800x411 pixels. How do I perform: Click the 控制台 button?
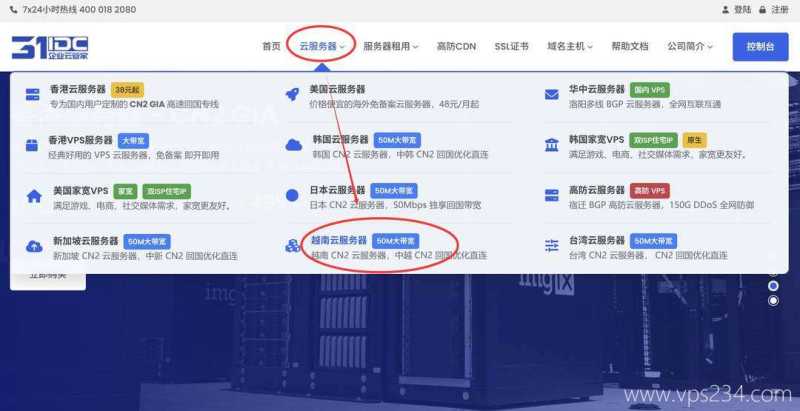761,46
